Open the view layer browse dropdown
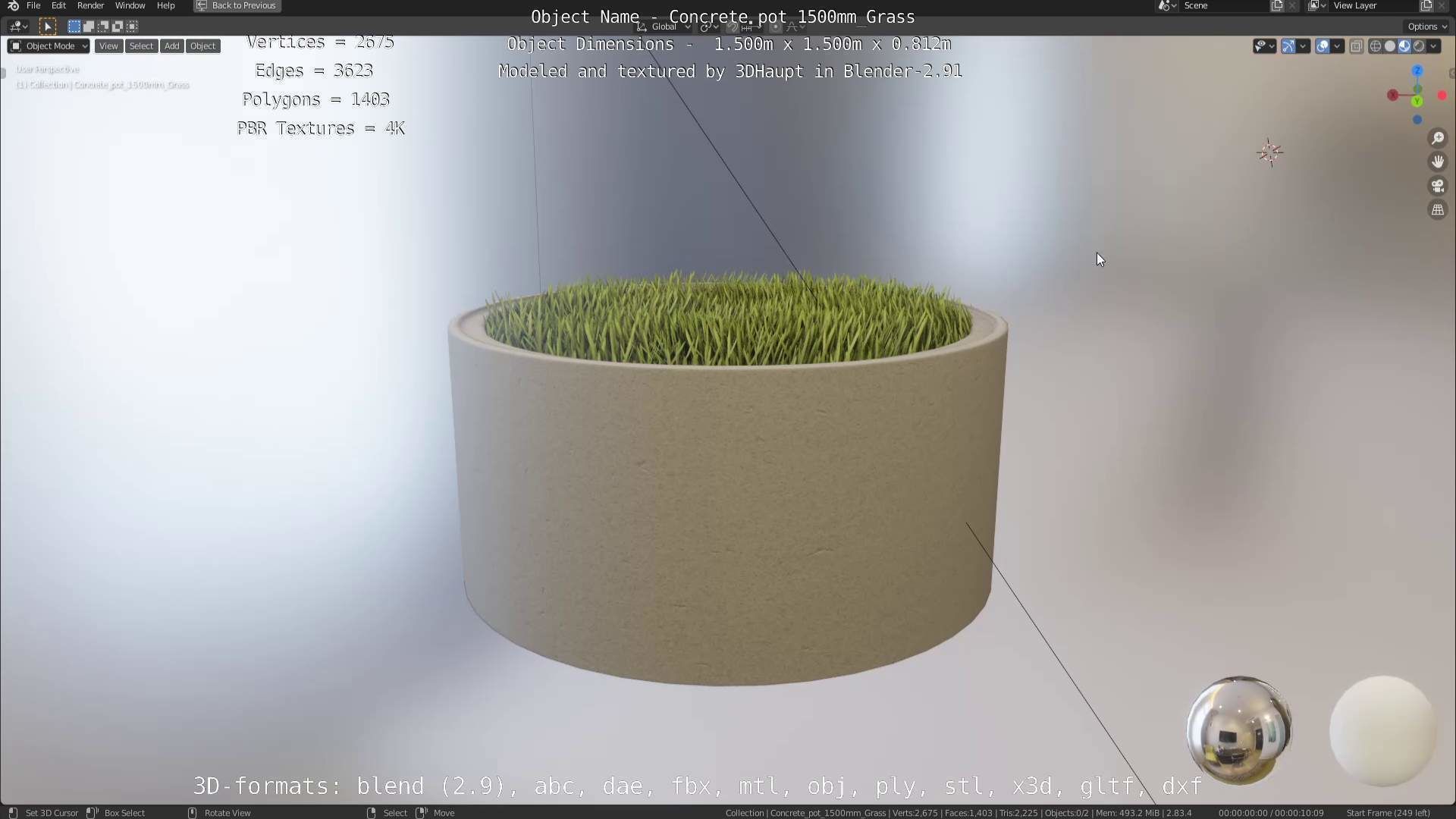Image resolution: width=1456 pixels, height=819 pixels. pos(1317,5)
